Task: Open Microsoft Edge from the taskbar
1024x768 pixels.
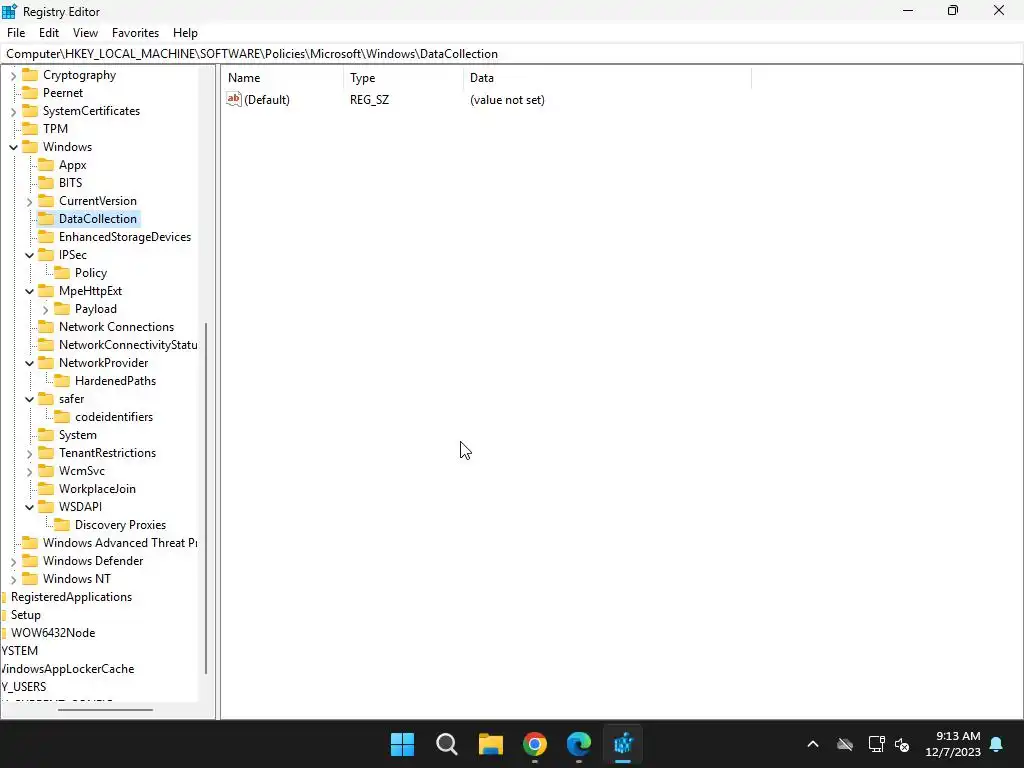Action: (579, 744)
